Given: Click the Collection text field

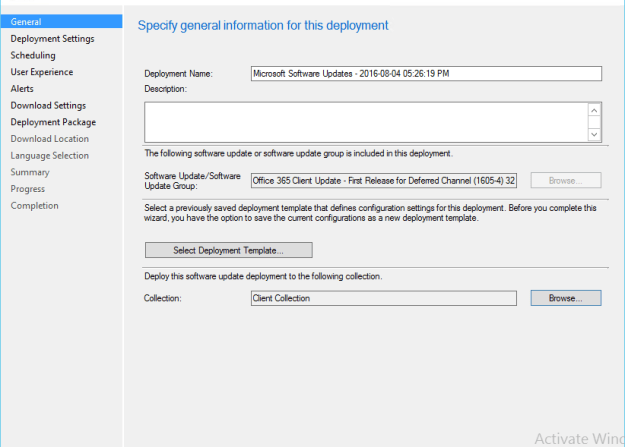Looking at the screenshot, I should 384,298.
